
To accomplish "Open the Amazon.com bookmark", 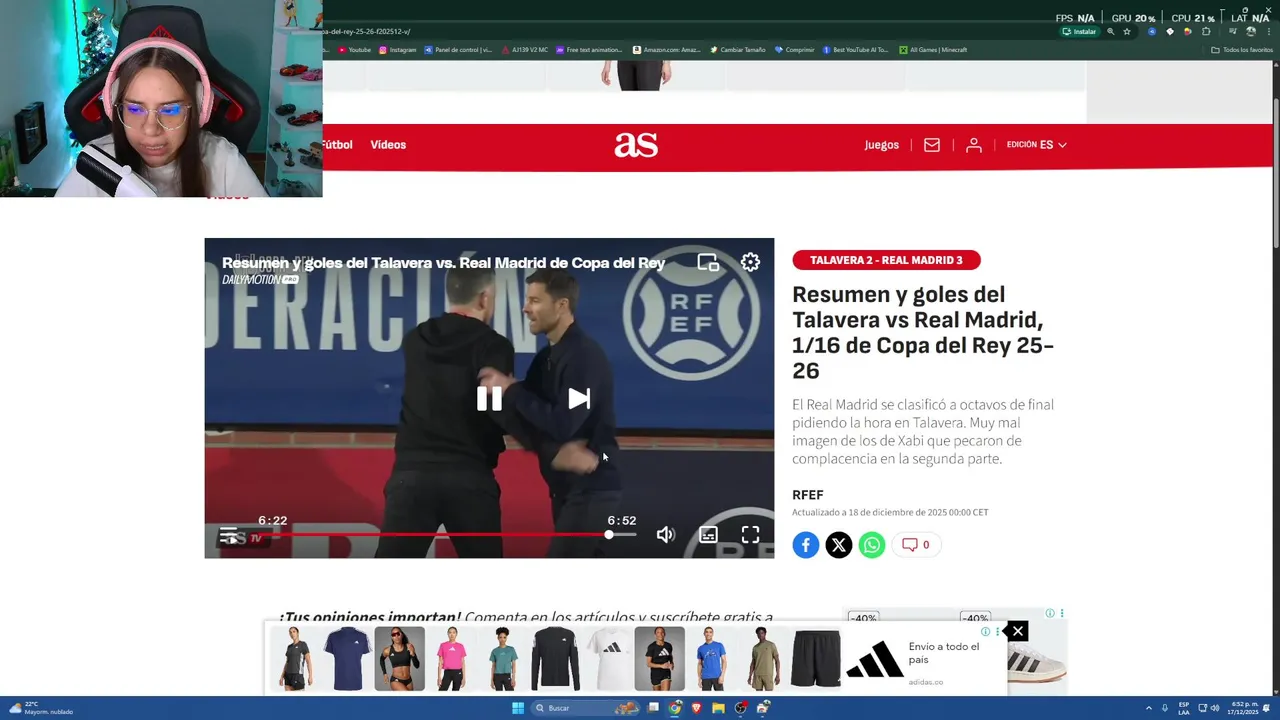I will (667, 50).
